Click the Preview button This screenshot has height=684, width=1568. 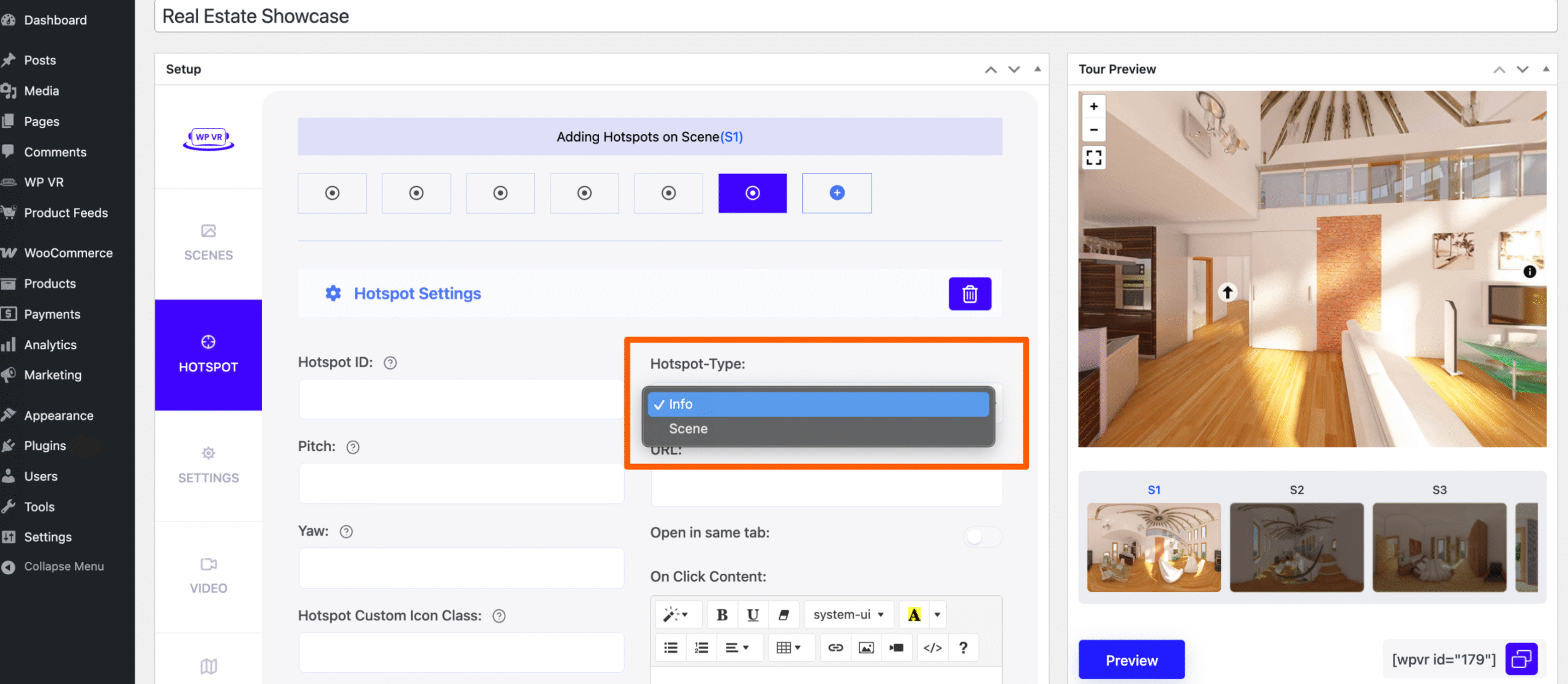(x=1131, y=660)
